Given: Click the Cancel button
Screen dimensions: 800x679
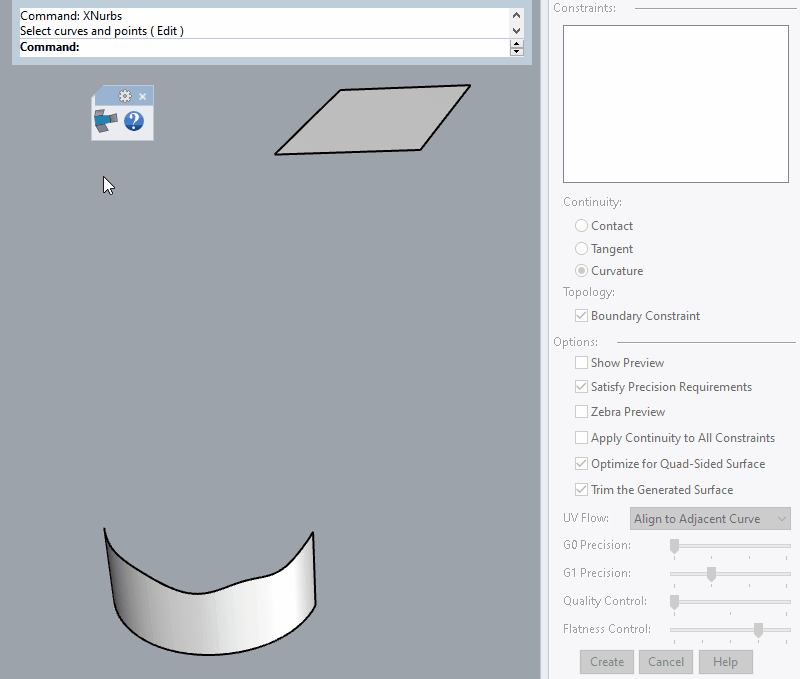Looking at the screenshot, I should click(665, 661).
